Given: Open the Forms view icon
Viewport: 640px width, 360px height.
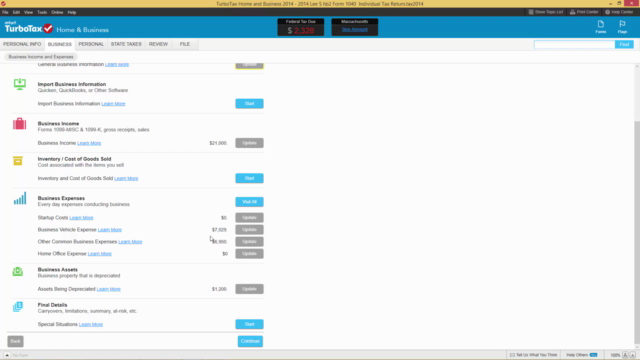Looking at the screenshot, I should click(x=600, y=27).
